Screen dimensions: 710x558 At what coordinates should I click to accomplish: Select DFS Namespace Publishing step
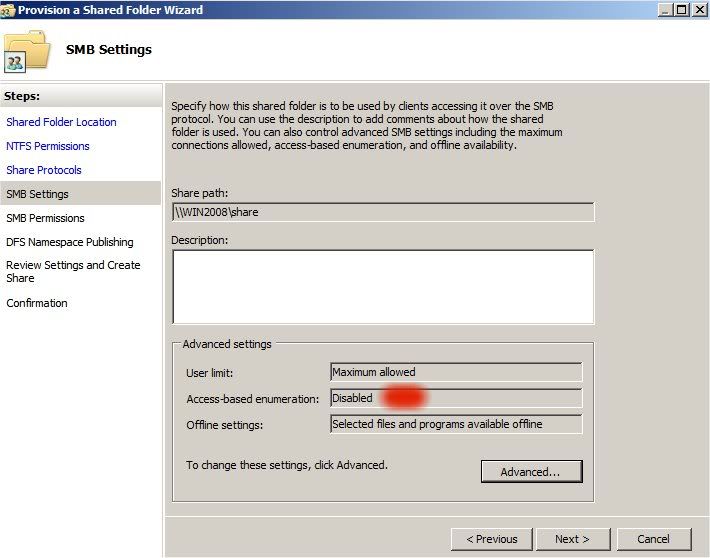click(x=70, y=242)
